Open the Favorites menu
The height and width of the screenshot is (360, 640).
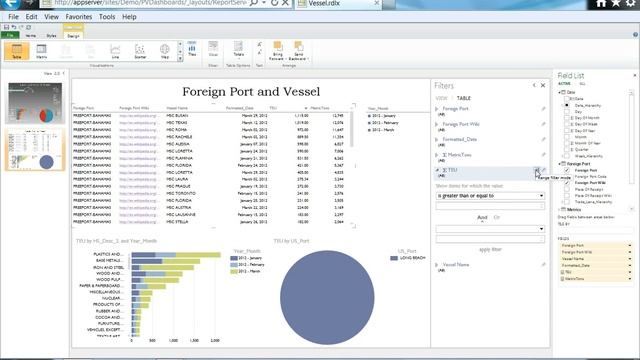(79, 17)
